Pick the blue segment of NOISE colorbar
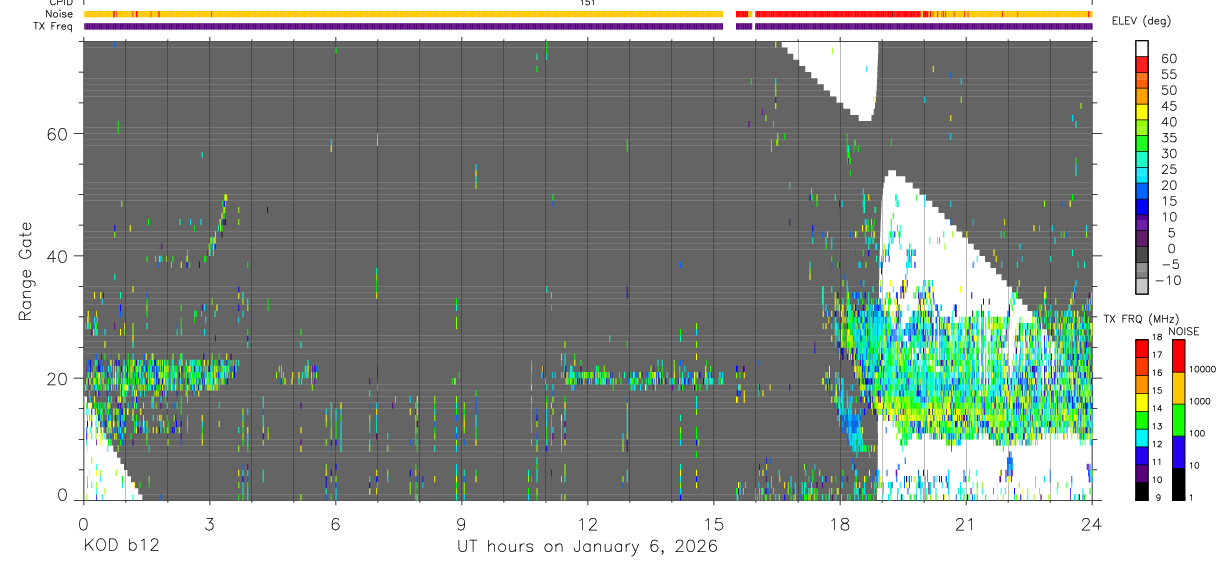This screenshot has height=567, width=1228. pos(1178,452)
